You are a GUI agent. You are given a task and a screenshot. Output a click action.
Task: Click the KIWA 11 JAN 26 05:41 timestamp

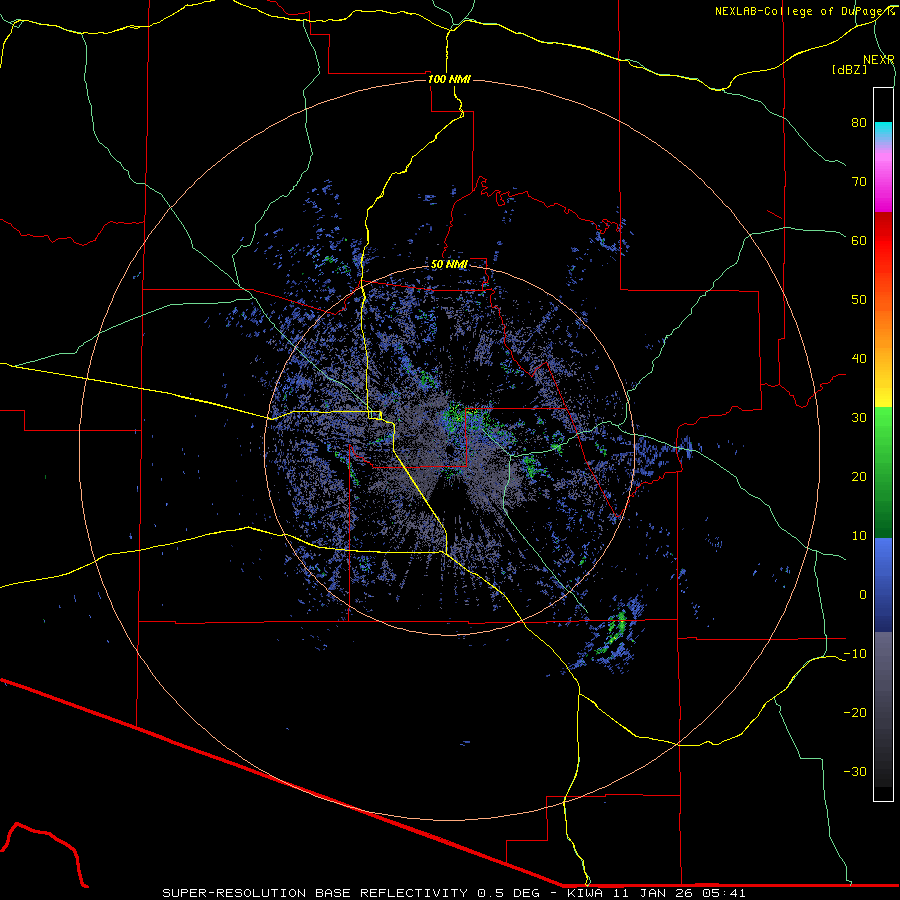coord(656,893)
